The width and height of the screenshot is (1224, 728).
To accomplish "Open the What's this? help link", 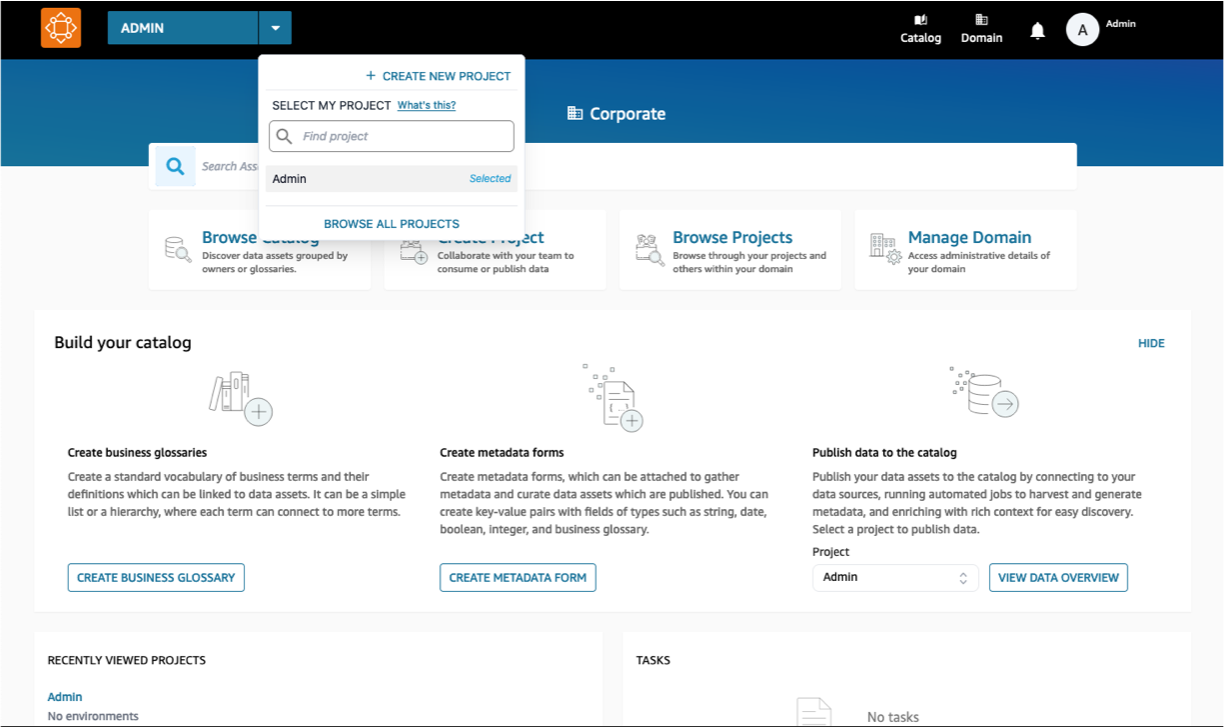I will pos(426,105).
